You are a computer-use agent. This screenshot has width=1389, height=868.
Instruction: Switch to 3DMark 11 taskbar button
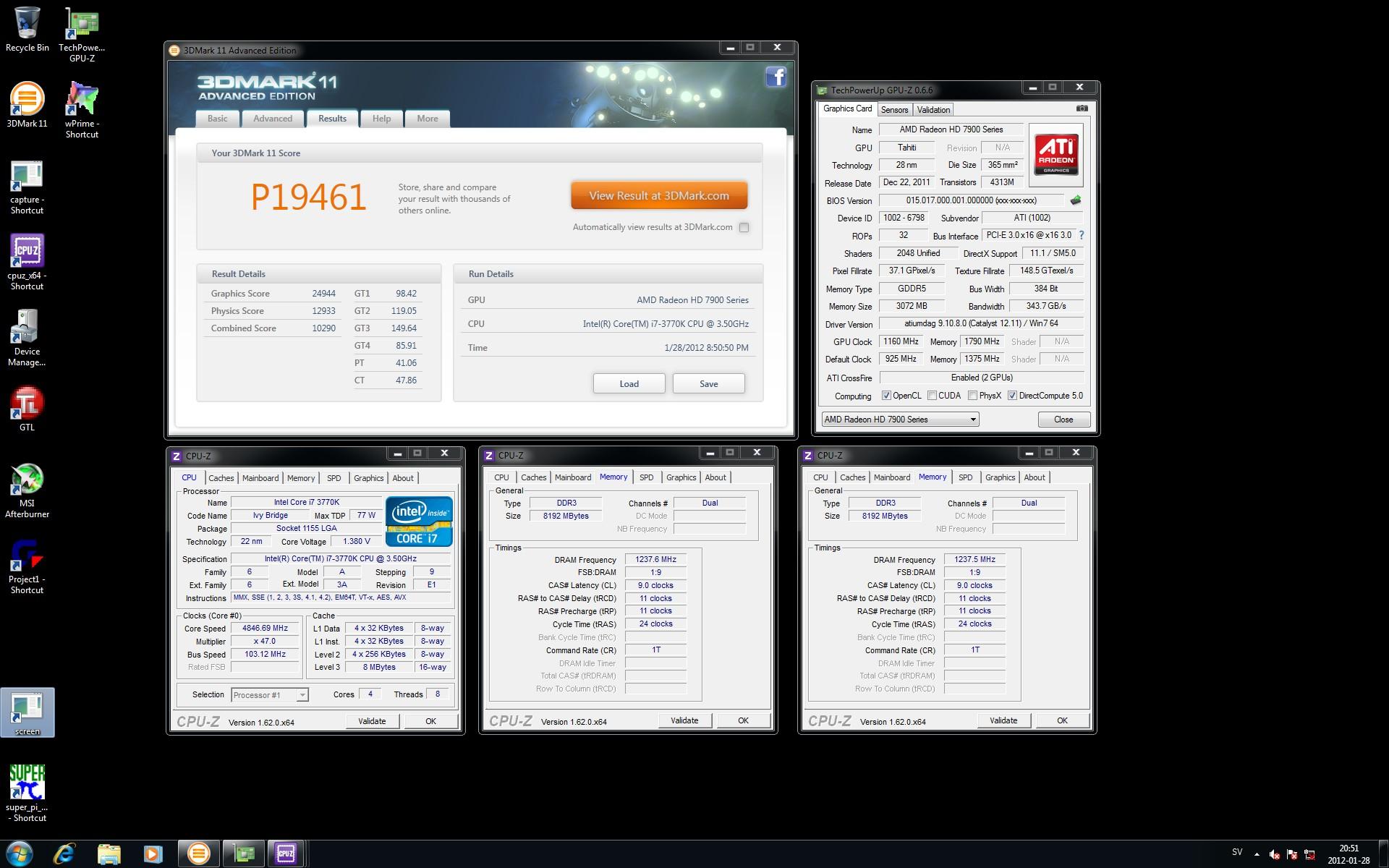tap(198, 854)
